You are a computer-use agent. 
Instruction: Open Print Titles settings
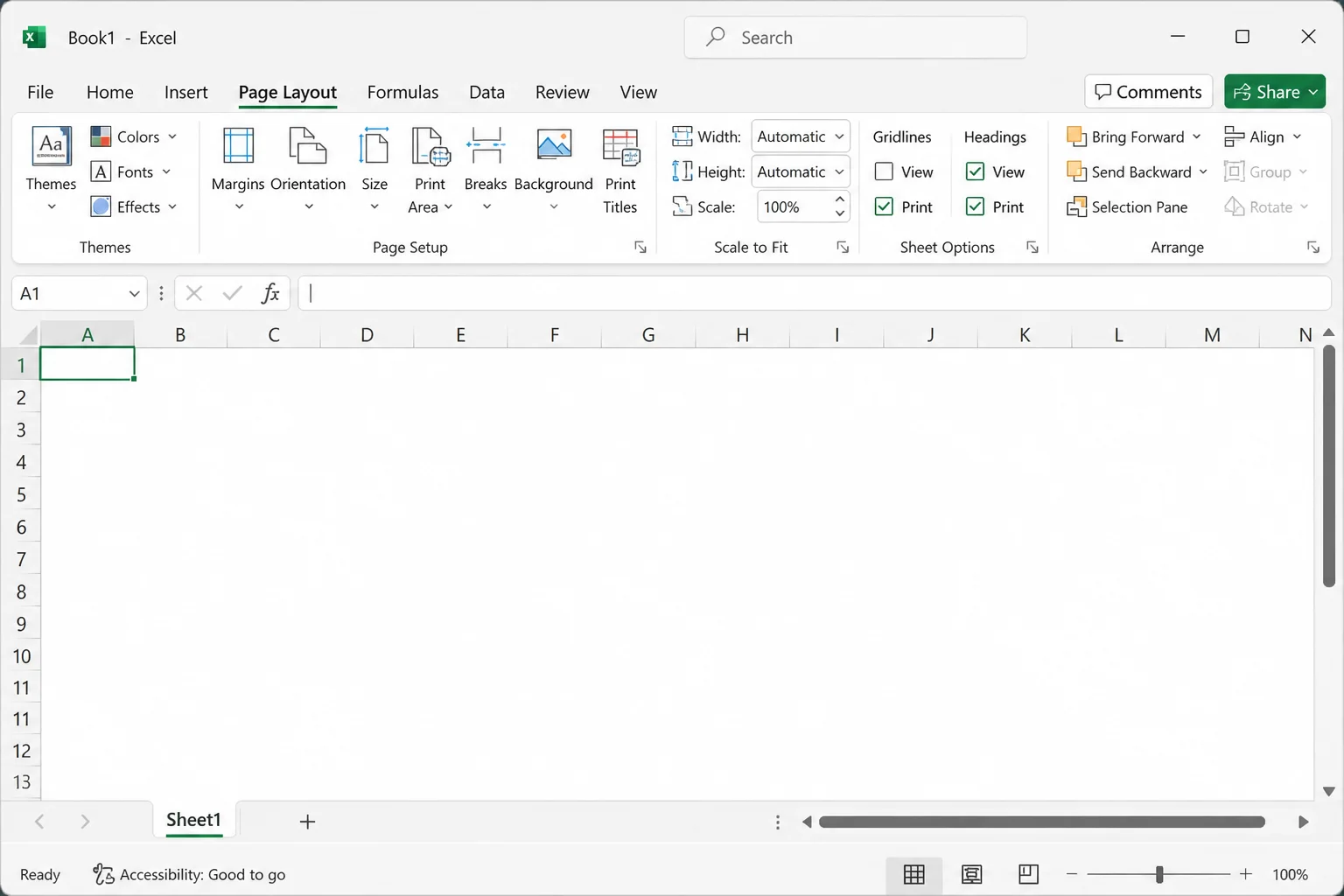620,170
